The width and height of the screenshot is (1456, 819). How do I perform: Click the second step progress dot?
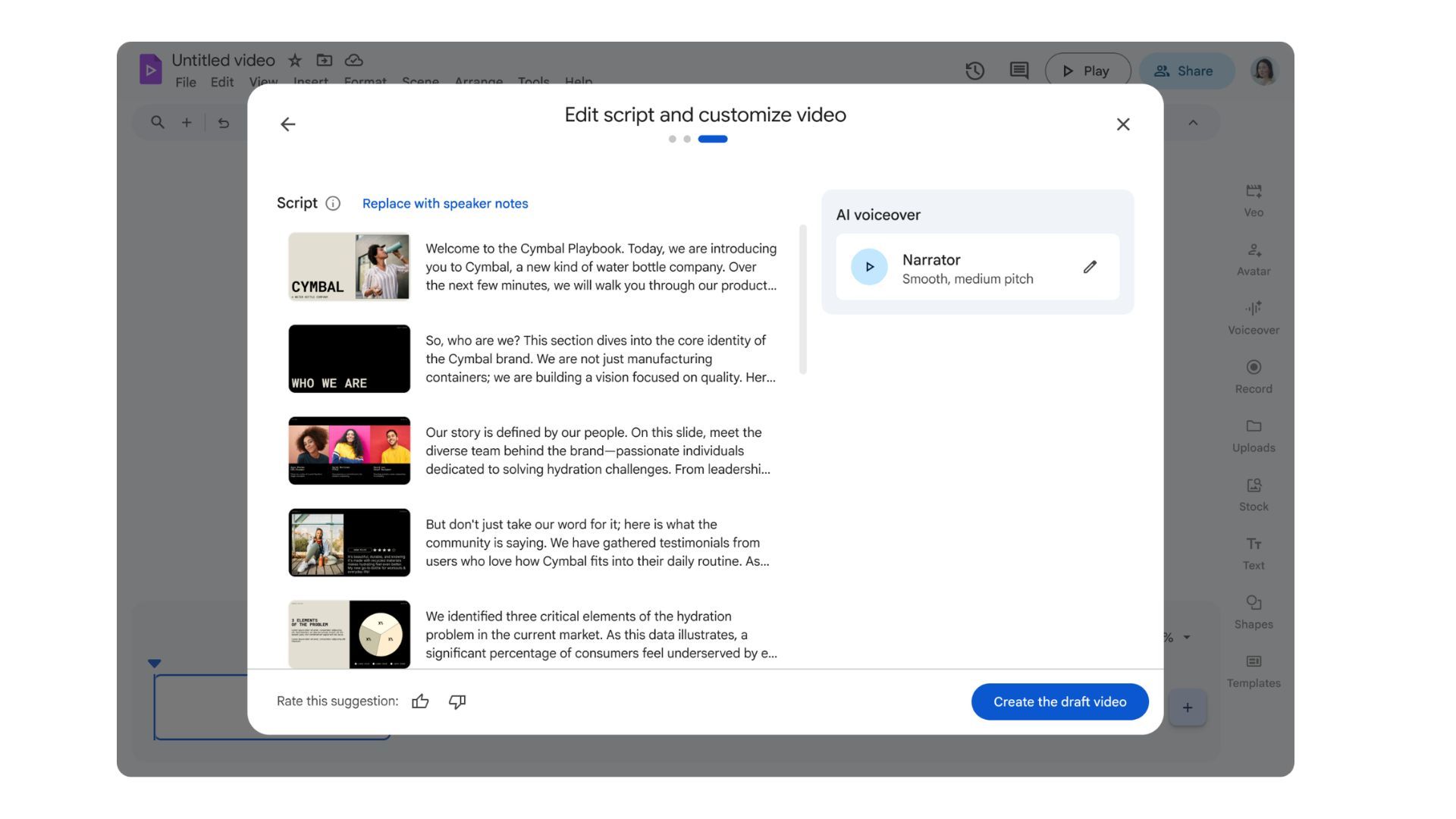(687, 139)
